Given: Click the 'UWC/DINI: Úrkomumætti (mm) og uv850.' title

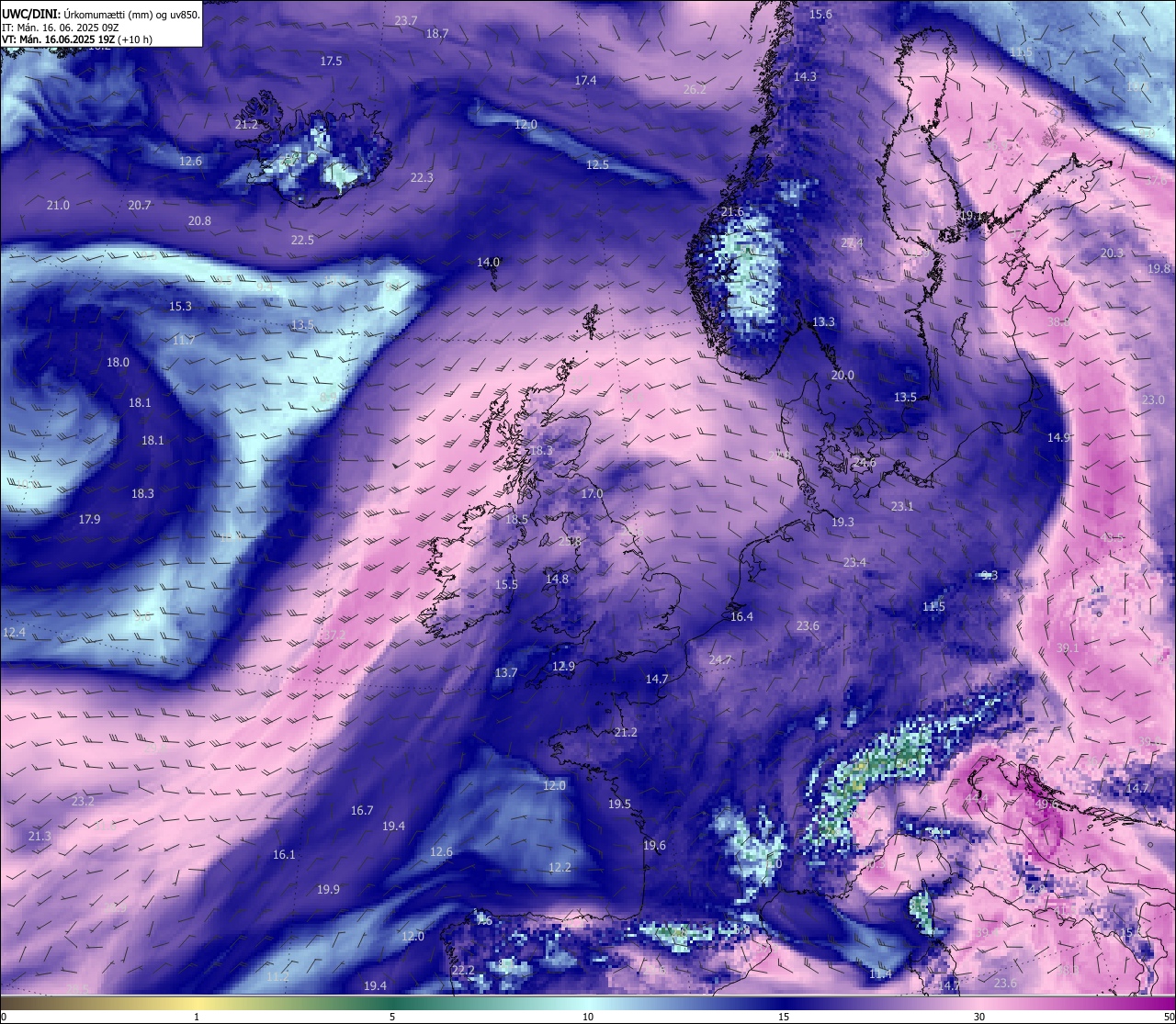Looking at the screenshot, I should 101,15.
